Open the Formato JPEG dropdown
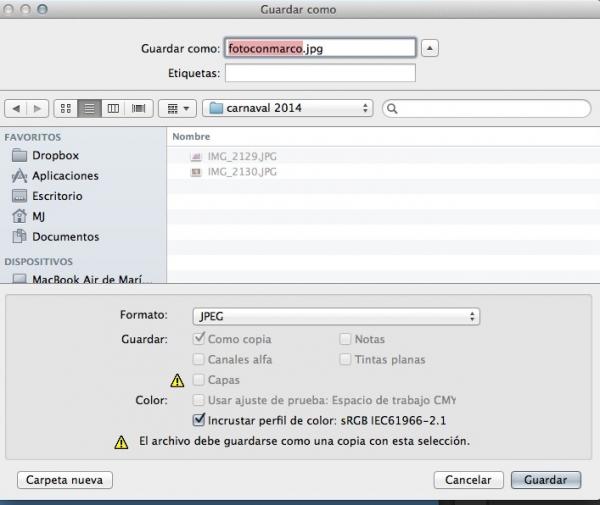600x505 pixels. click(x=336, y=316)
